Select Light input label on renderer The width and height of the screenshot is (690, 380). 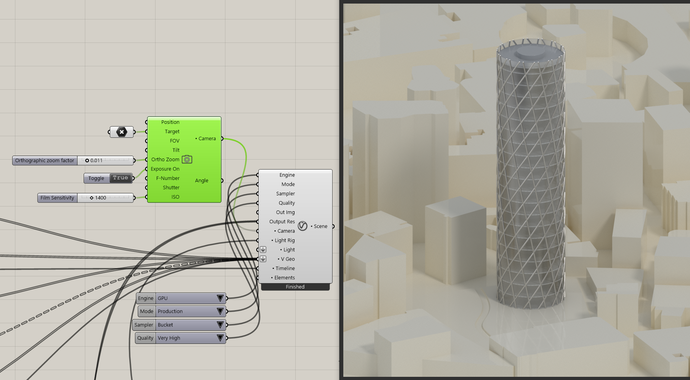pyautogui.click(x=288, y=250)
